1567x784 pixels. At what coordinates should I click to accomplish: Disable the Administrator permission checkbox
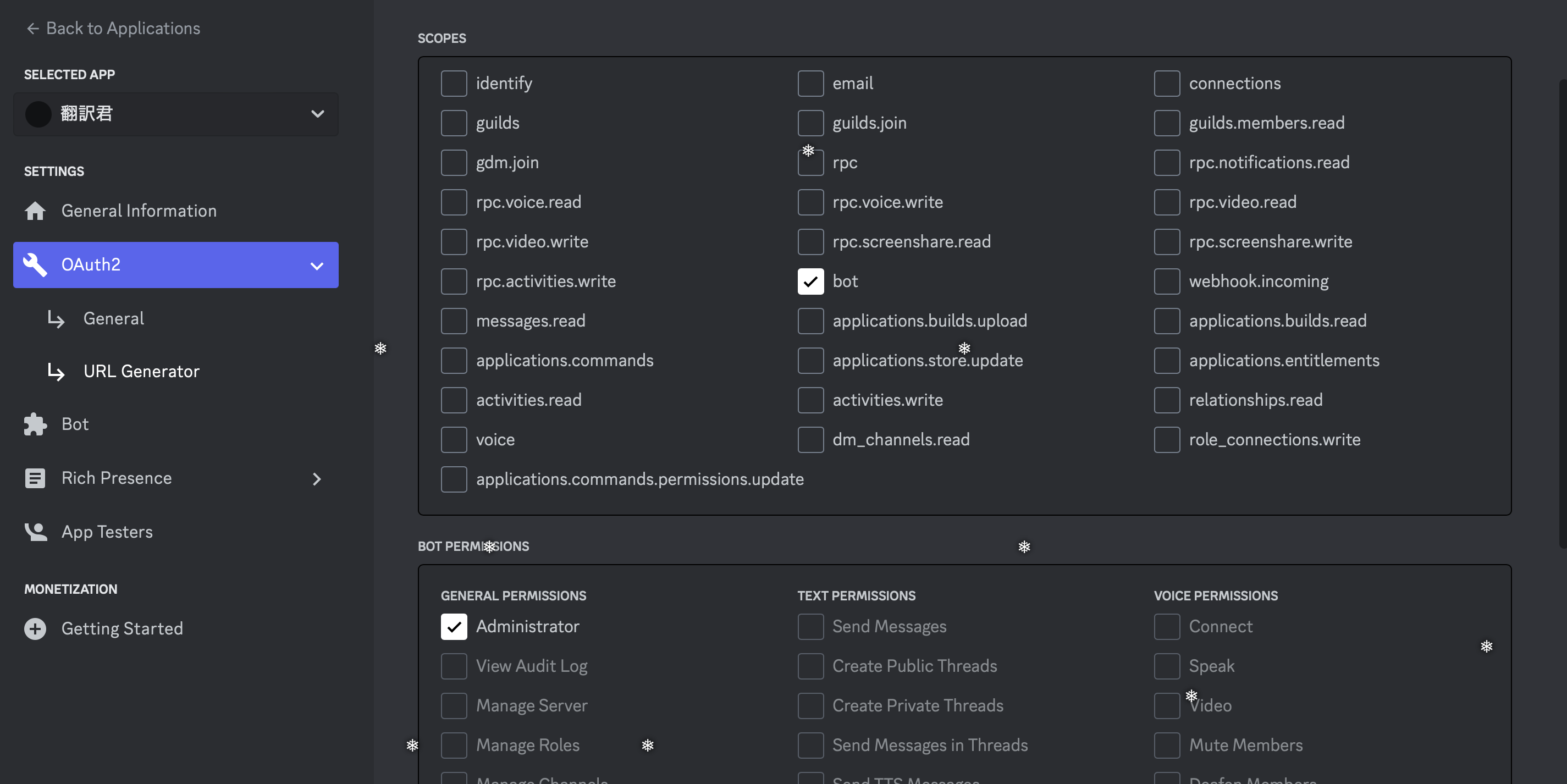click(x=454, y=626)
